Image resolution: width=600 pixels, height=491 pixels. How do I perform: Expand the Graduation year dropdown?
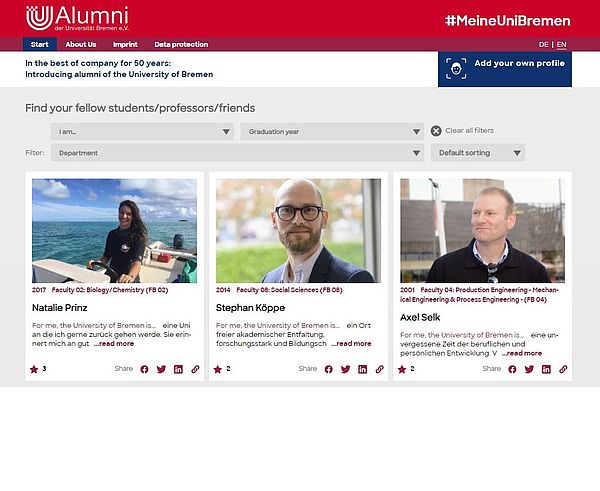point(332,131)
